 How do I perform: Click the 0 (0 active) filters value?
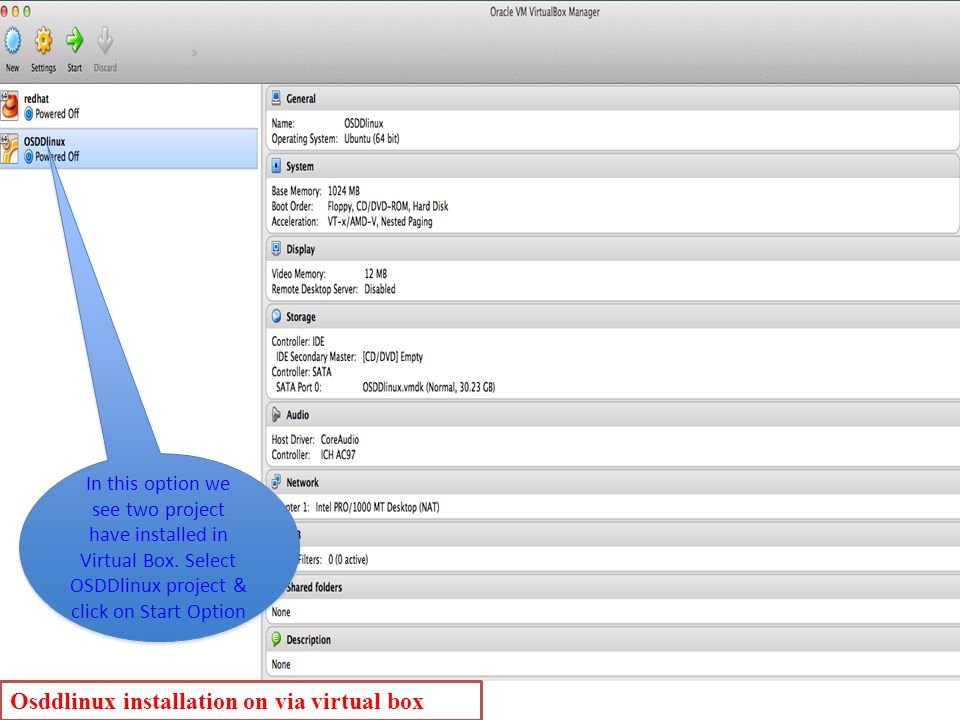[x=348, y=560]
